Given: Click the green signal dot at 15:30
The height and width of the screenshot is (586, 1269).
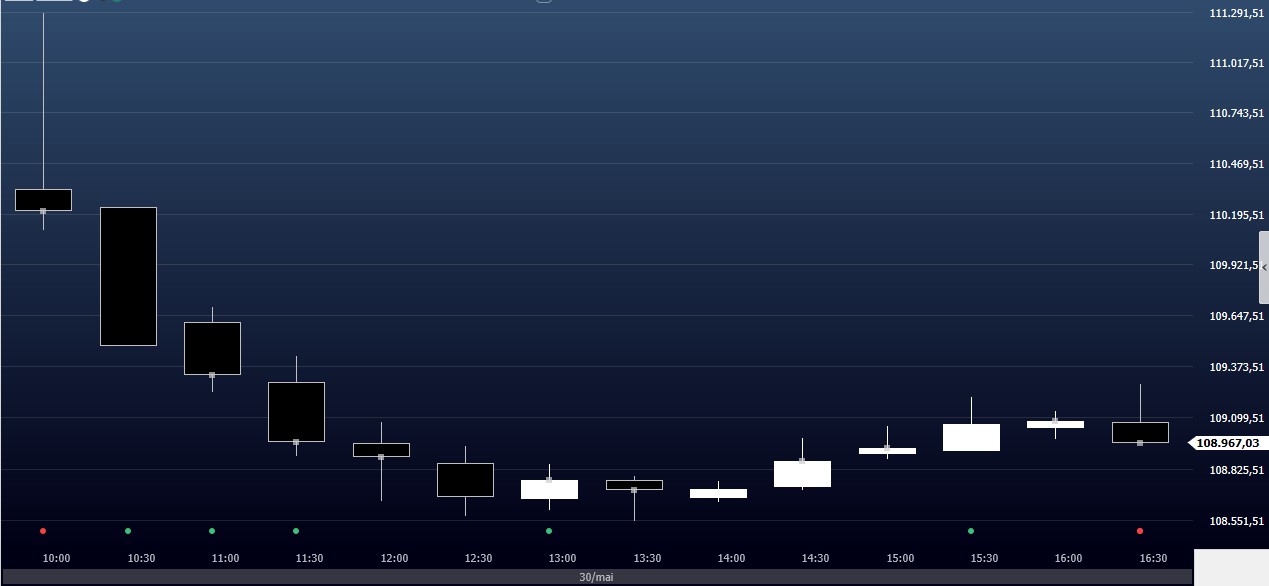Looking at the screenshot, I should point(971,531).
